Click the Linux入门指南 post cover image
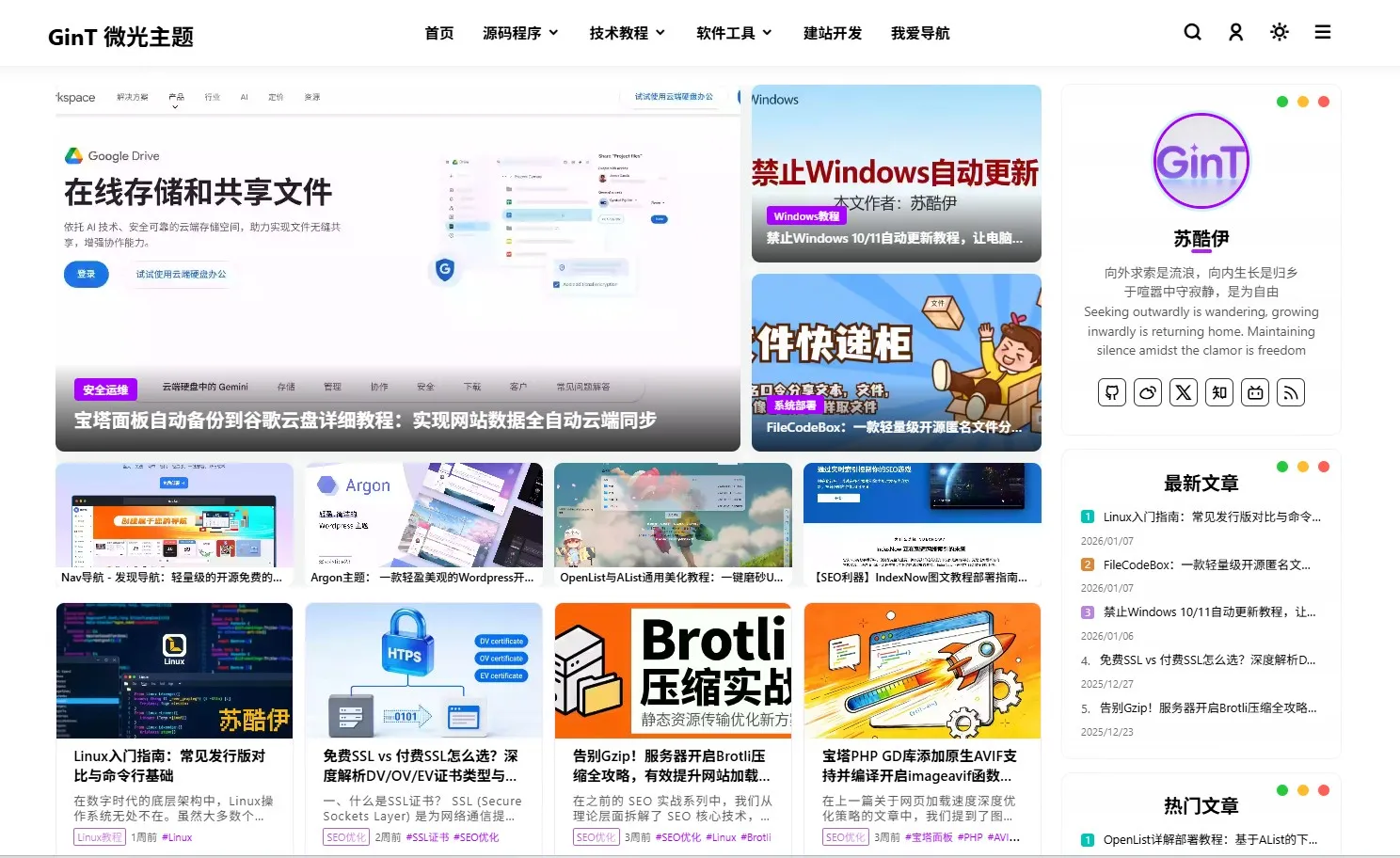The image size is (1400, 858). [174, 671]
